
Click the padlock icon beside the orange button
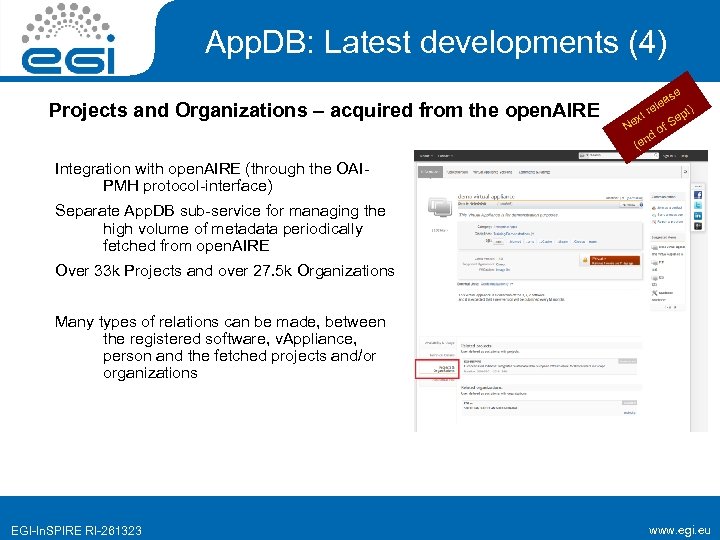tap(585, 260)
